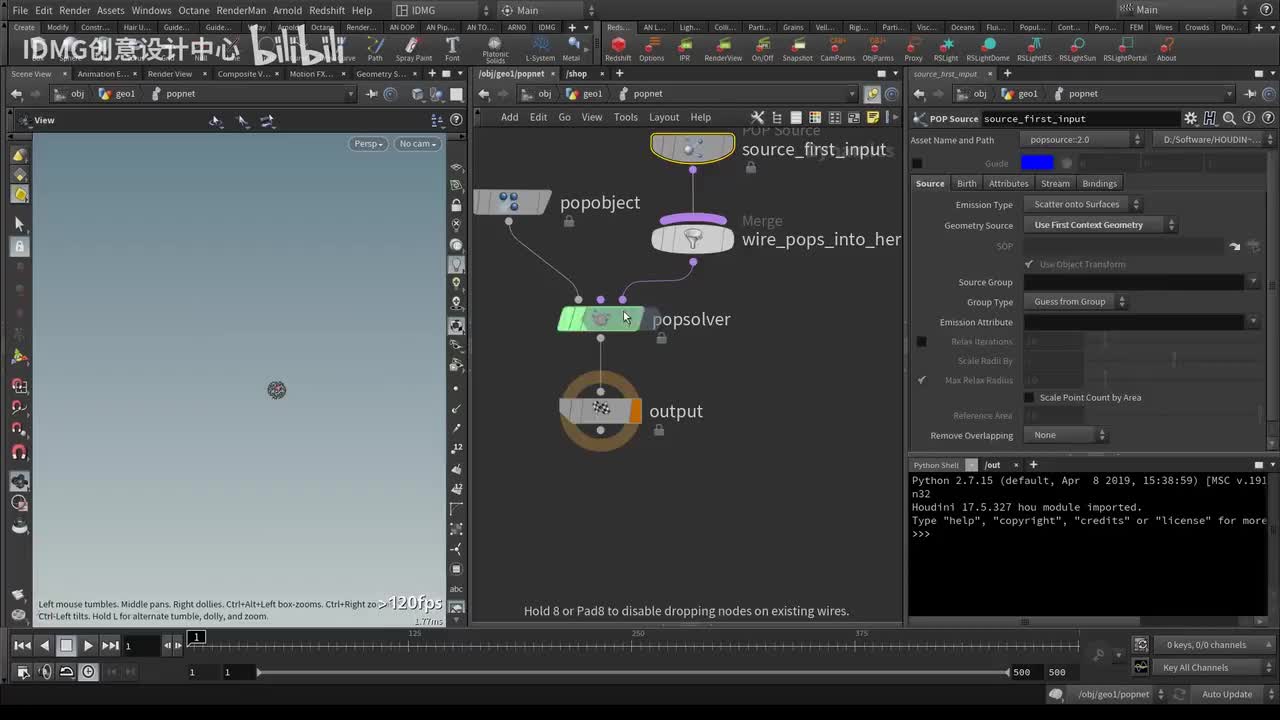Click the popsolver node icon
Viewport: 1280px width, 720px height.
click(x=600, y=319)
